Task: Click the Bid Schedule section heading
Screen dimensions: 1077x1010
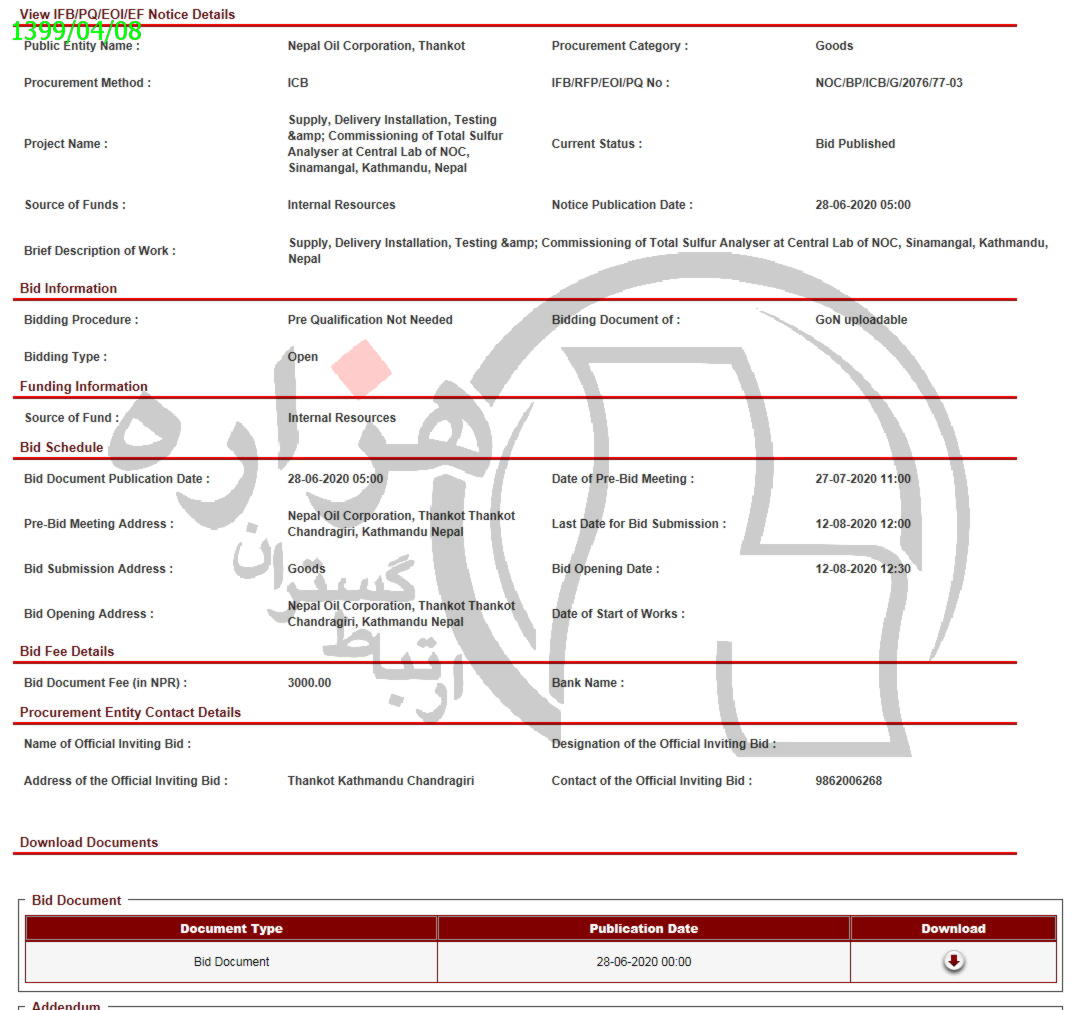Action: (x=61, y=447)
